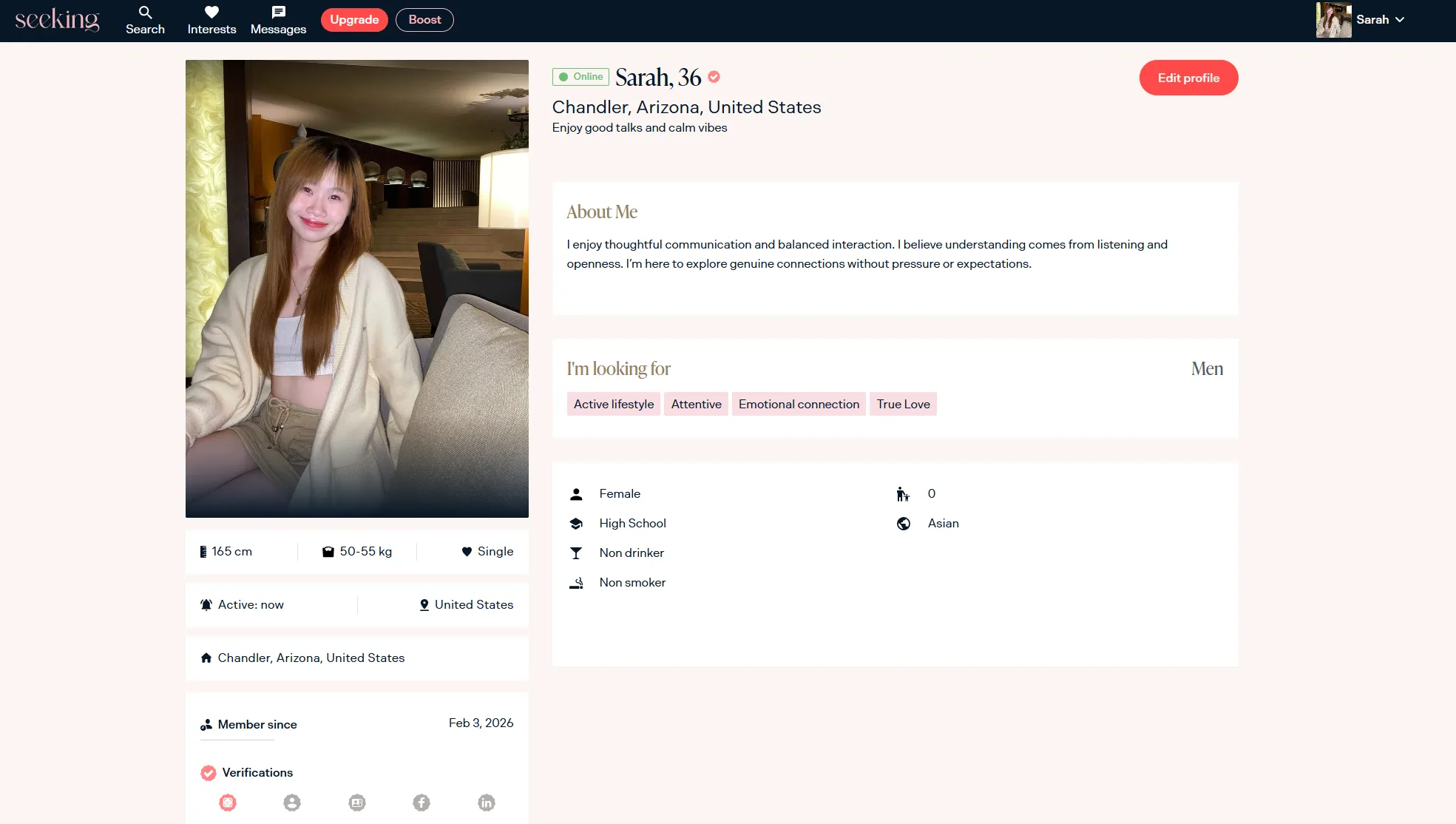Open the large profile photo
The height and width of the screenshot is (824, 1456).
(357, 288)
